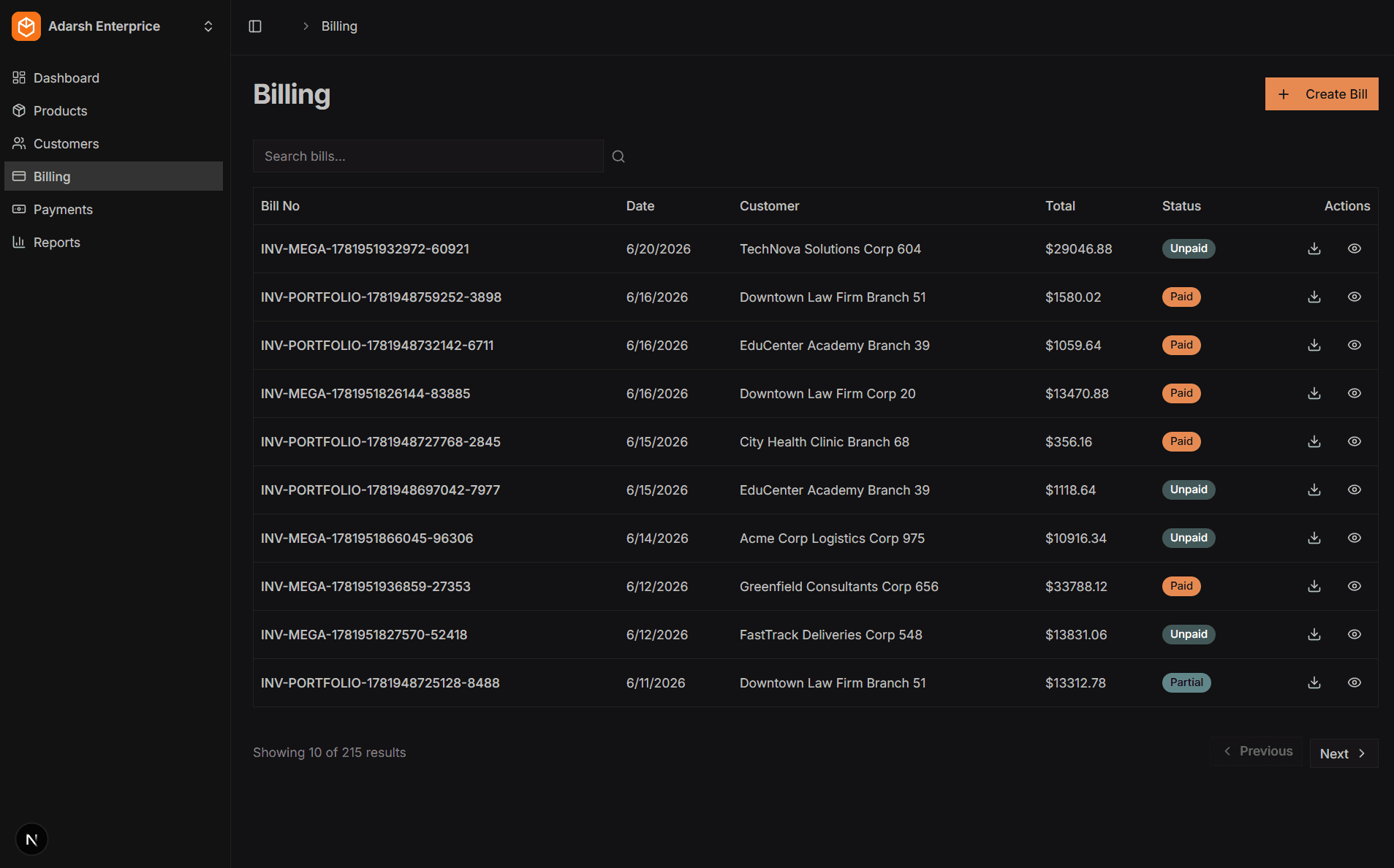Image resolution: width=1394 pixels, height=868 pixels.
Task: Focus the Search bills input field
Action: pyautogui.click(x=428, y=156)
